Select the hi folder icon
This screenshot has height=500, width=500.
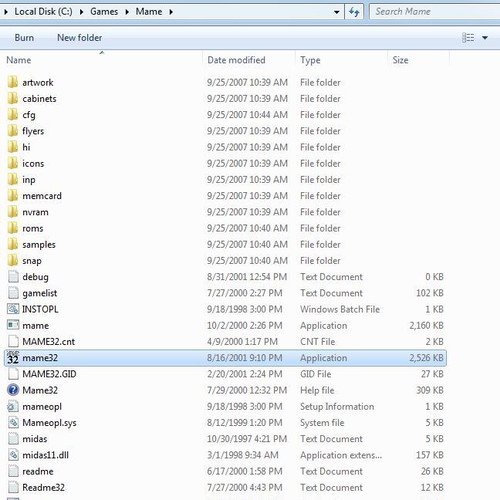[x=13, y=147]
